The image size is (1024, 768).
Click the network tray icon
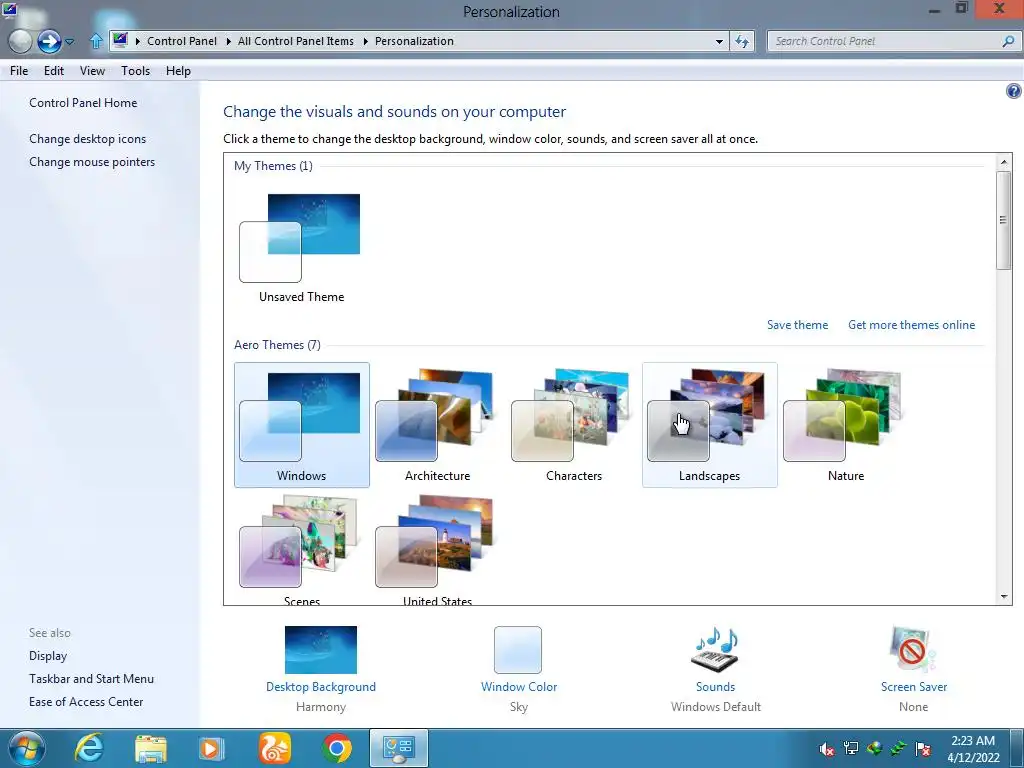coord(850,748)
